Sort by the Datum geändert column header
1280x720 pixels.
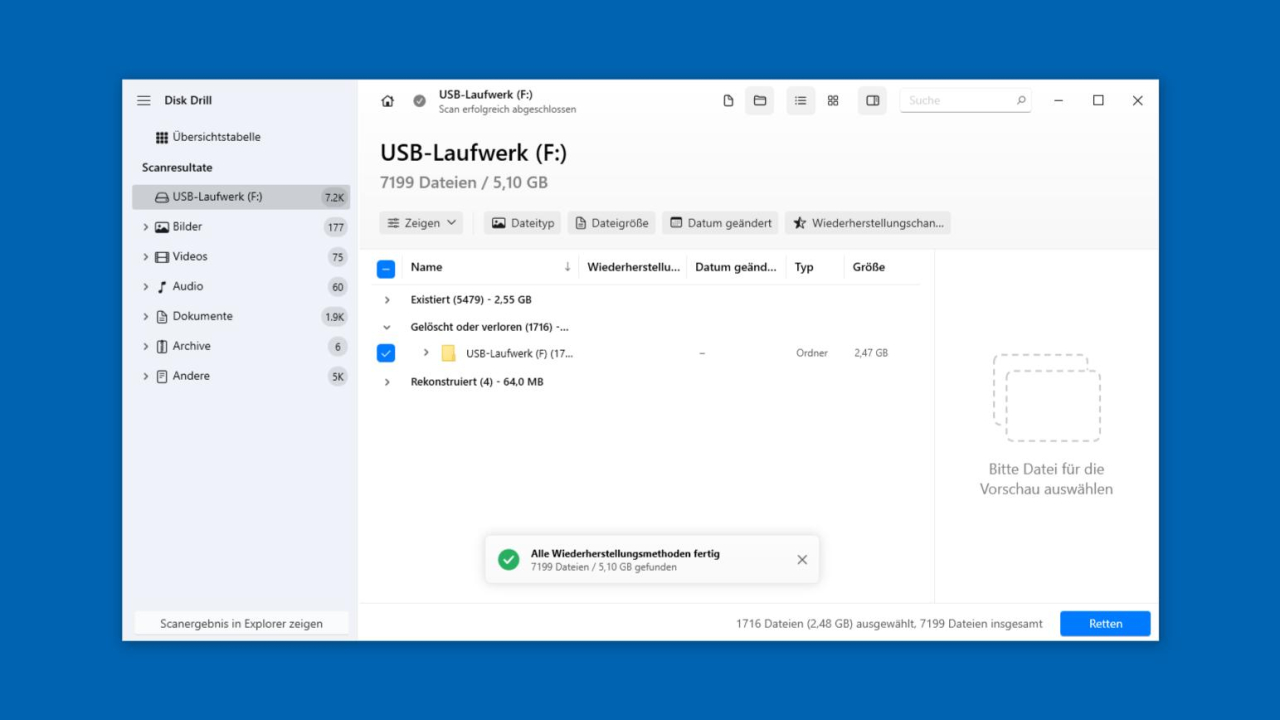tap(736, 267)
